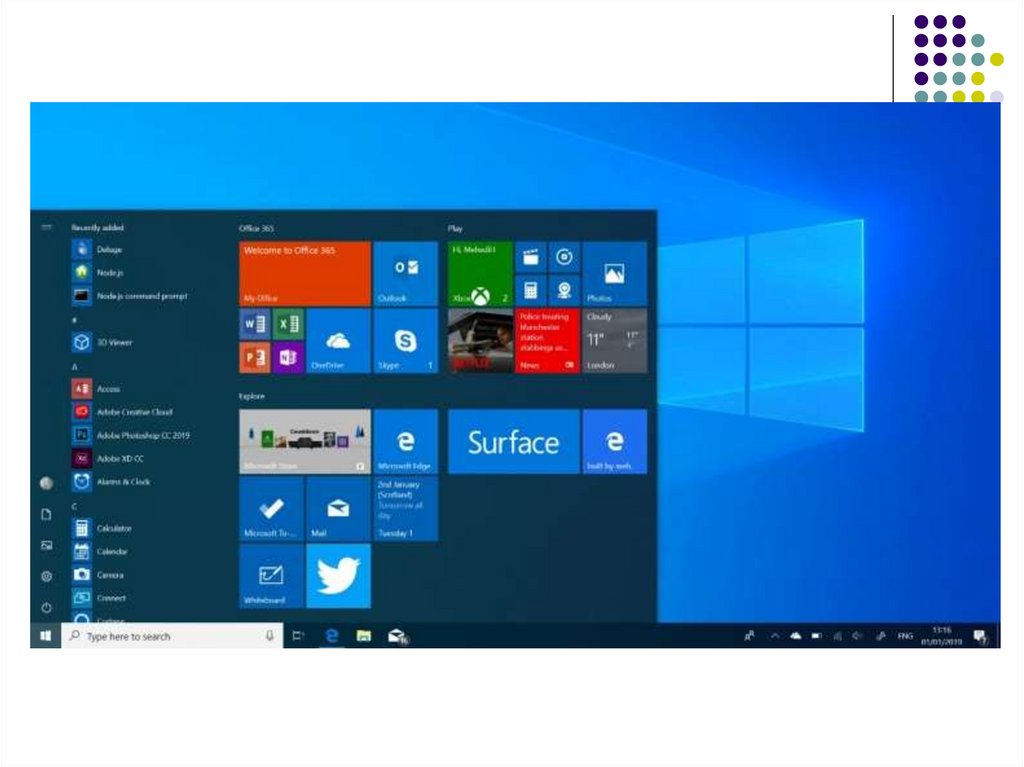Screen dimensions: 1024x767
Task: Open Task View on the taskbar
Action: point(298,636)
